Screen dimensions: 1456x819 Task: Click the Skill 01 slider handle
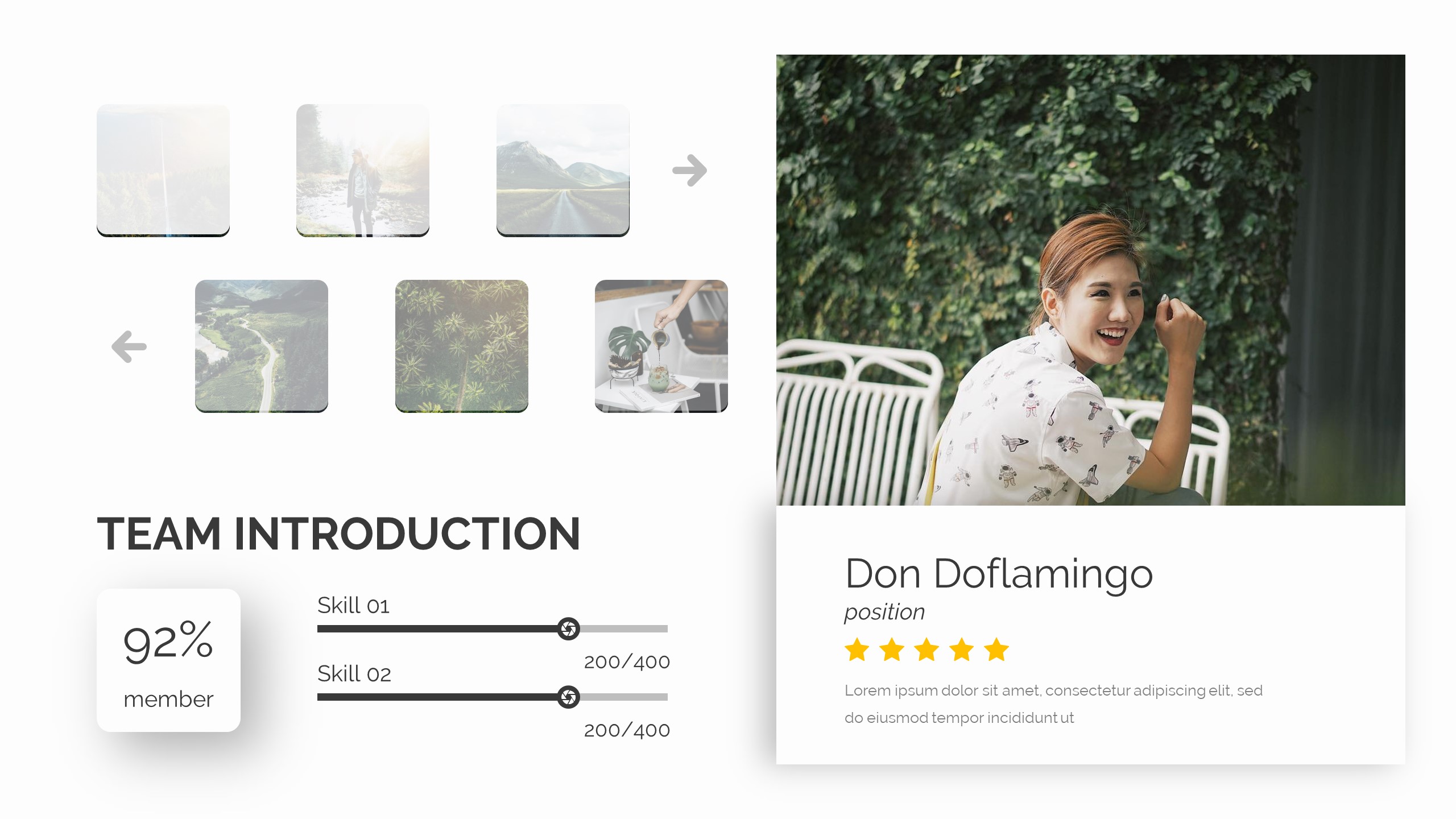[x=568, y=628]
